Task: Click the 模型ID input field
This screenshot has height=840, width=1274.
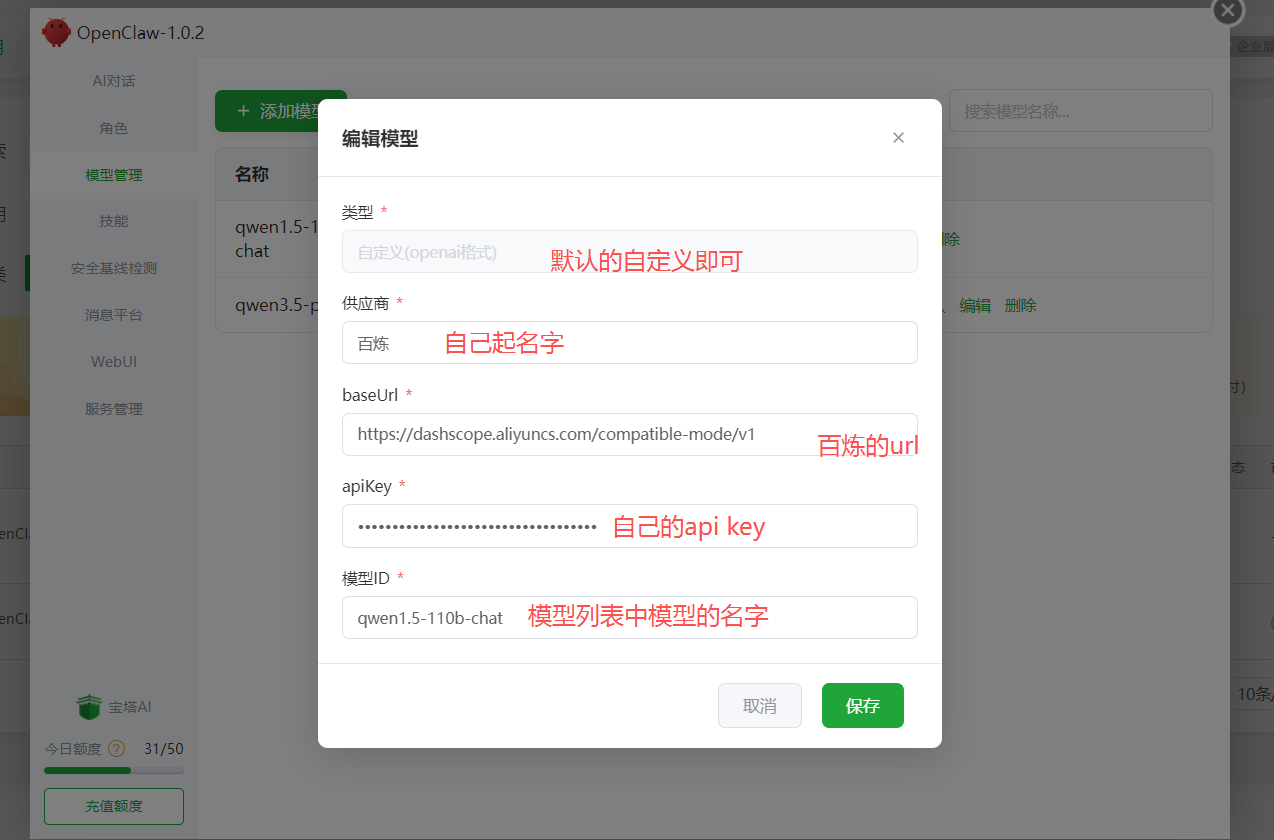Action: click(x=630, y=618)
